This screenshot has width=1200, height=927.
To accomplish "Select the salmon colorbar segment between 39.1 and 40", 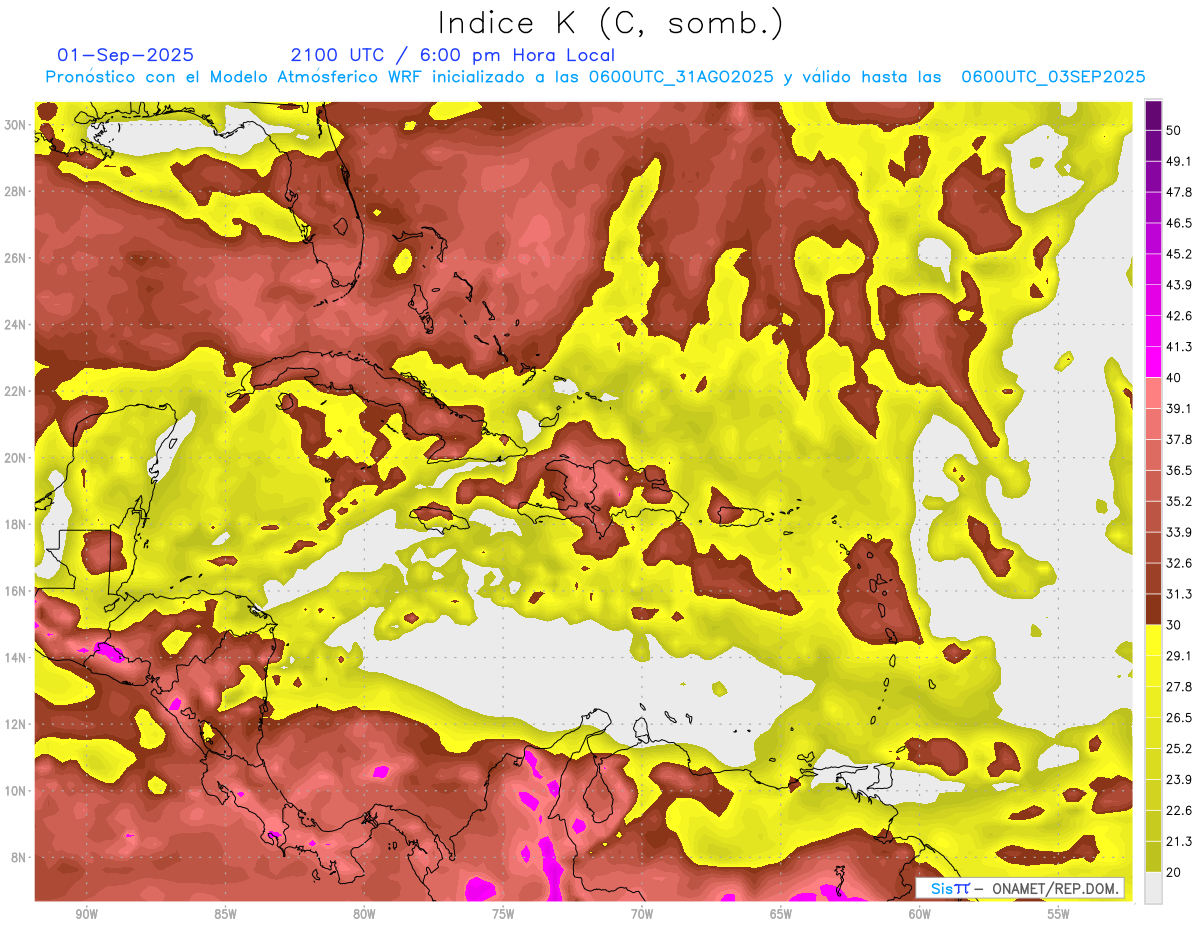I will click(1153, 393).
